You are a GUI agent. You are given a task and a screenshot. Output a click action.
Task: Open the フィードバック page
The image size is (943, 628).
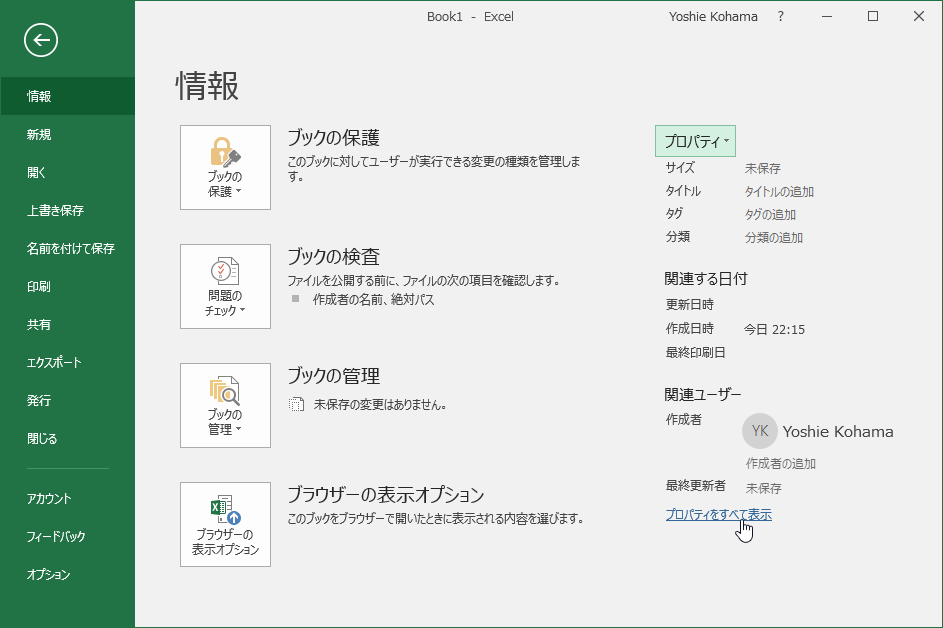click(67, 537)
